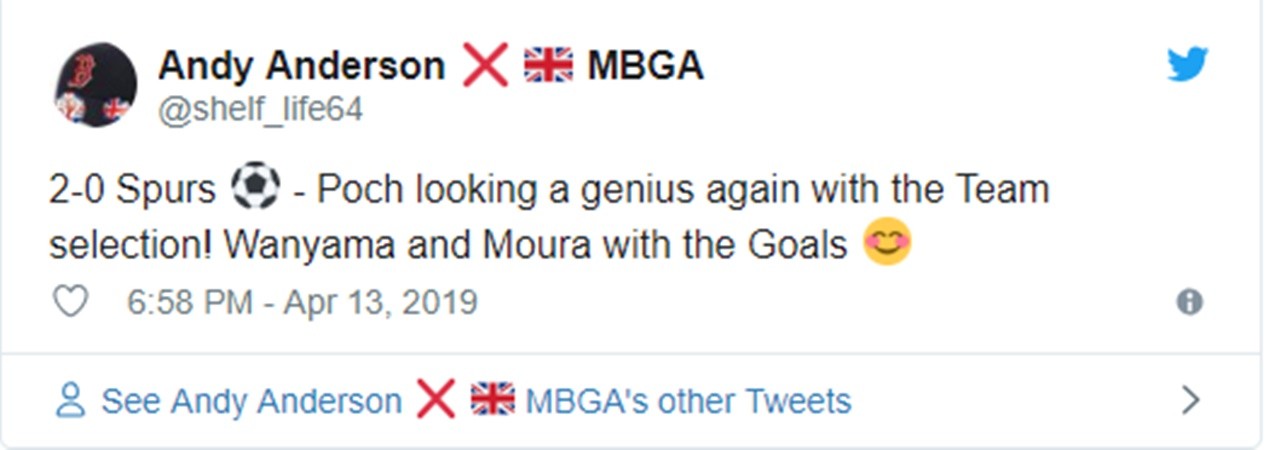
Task: Open Andy Anderson's profile picture
Action: click(x=95, y=85)
